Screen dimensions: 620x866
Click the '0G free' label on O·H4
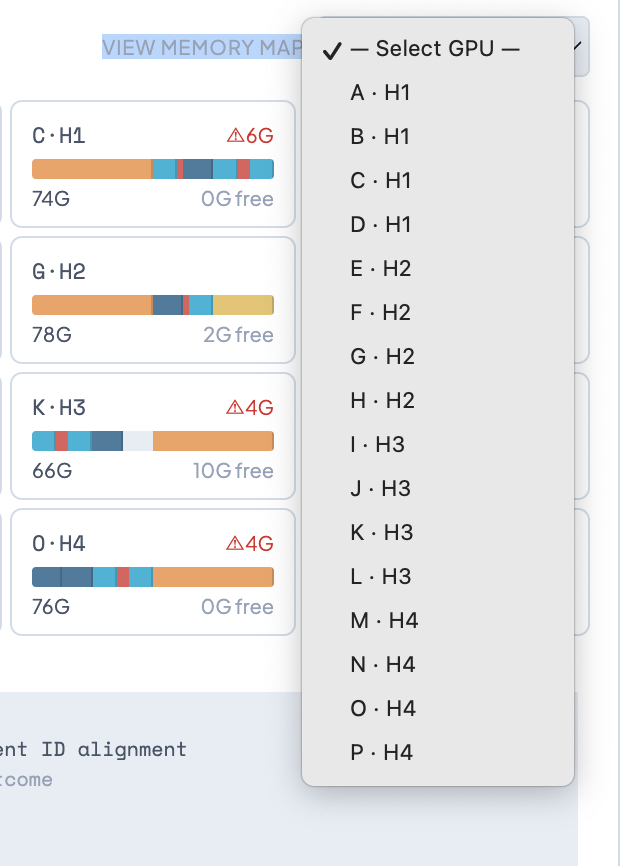[237, 607]
